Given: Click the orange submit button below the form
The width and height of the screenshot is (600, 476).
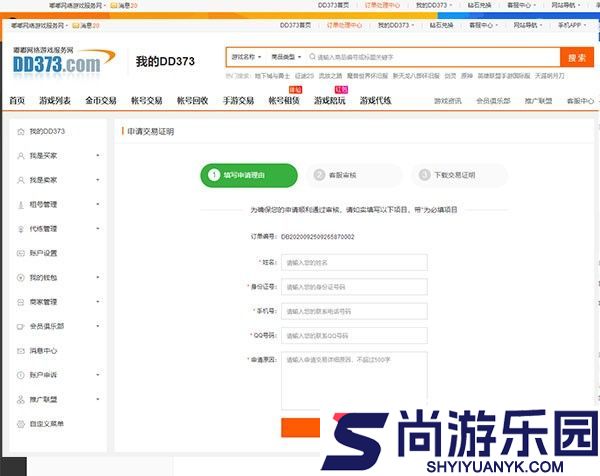Looking at the screenshot, I should [300, 427].
